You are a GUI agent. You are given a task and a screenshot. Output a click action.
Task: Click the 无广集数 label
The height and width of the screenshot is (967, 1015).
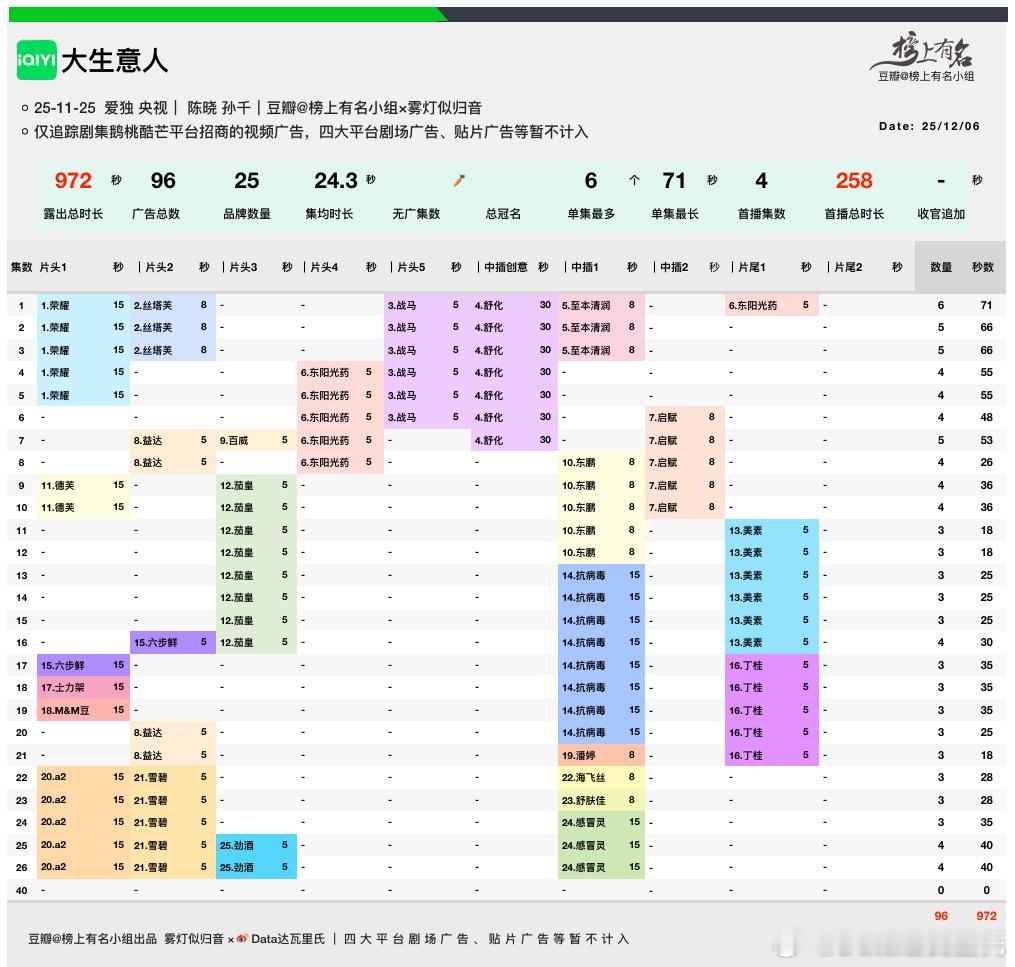(x=416, y=214)
